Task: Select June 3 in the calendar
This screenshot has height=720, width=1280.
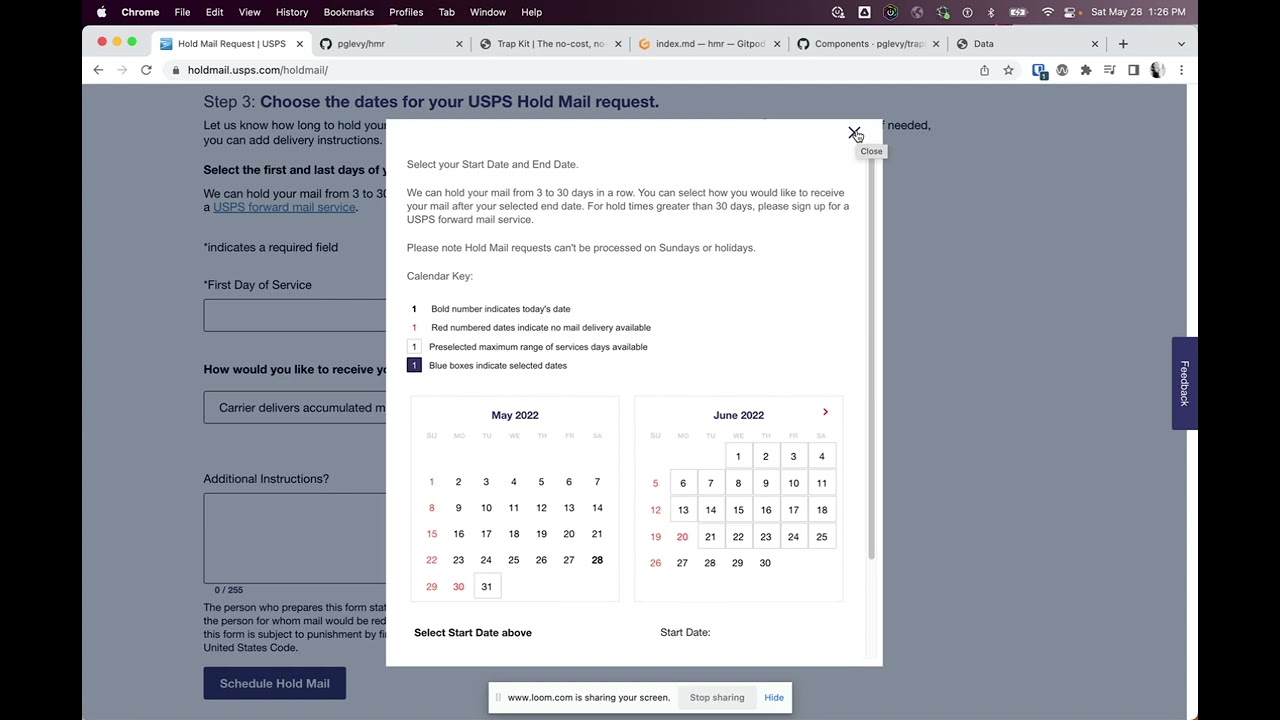Action: coord(793,456)
